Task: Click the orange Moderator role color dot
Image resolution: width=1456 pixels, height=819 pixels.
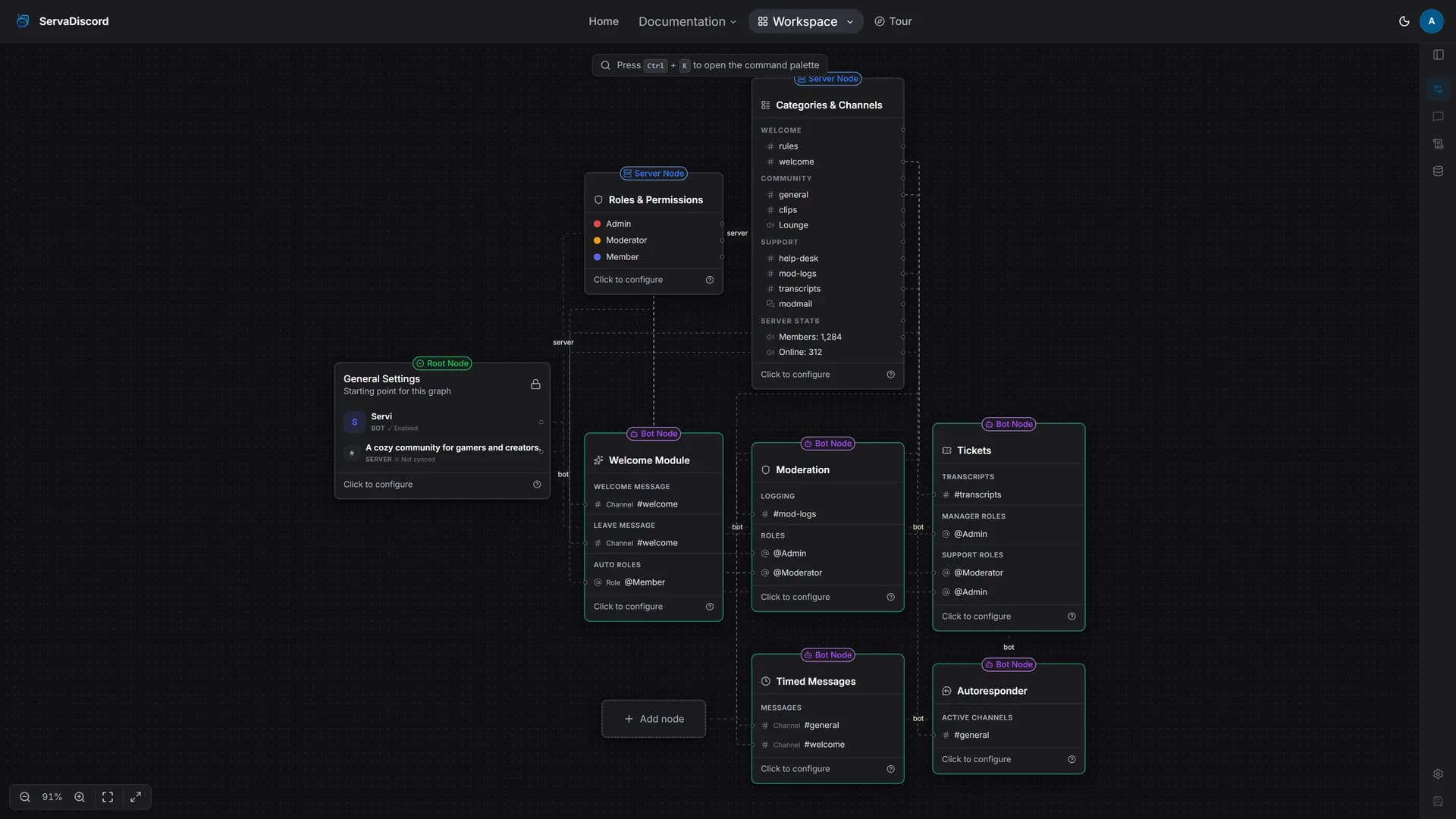Action: (597, 240)
